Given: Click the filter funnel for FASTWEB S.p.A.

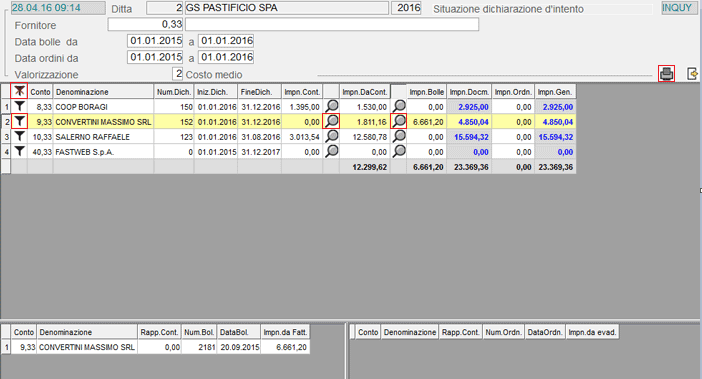Looking at the screenshot, I should 19,152.
